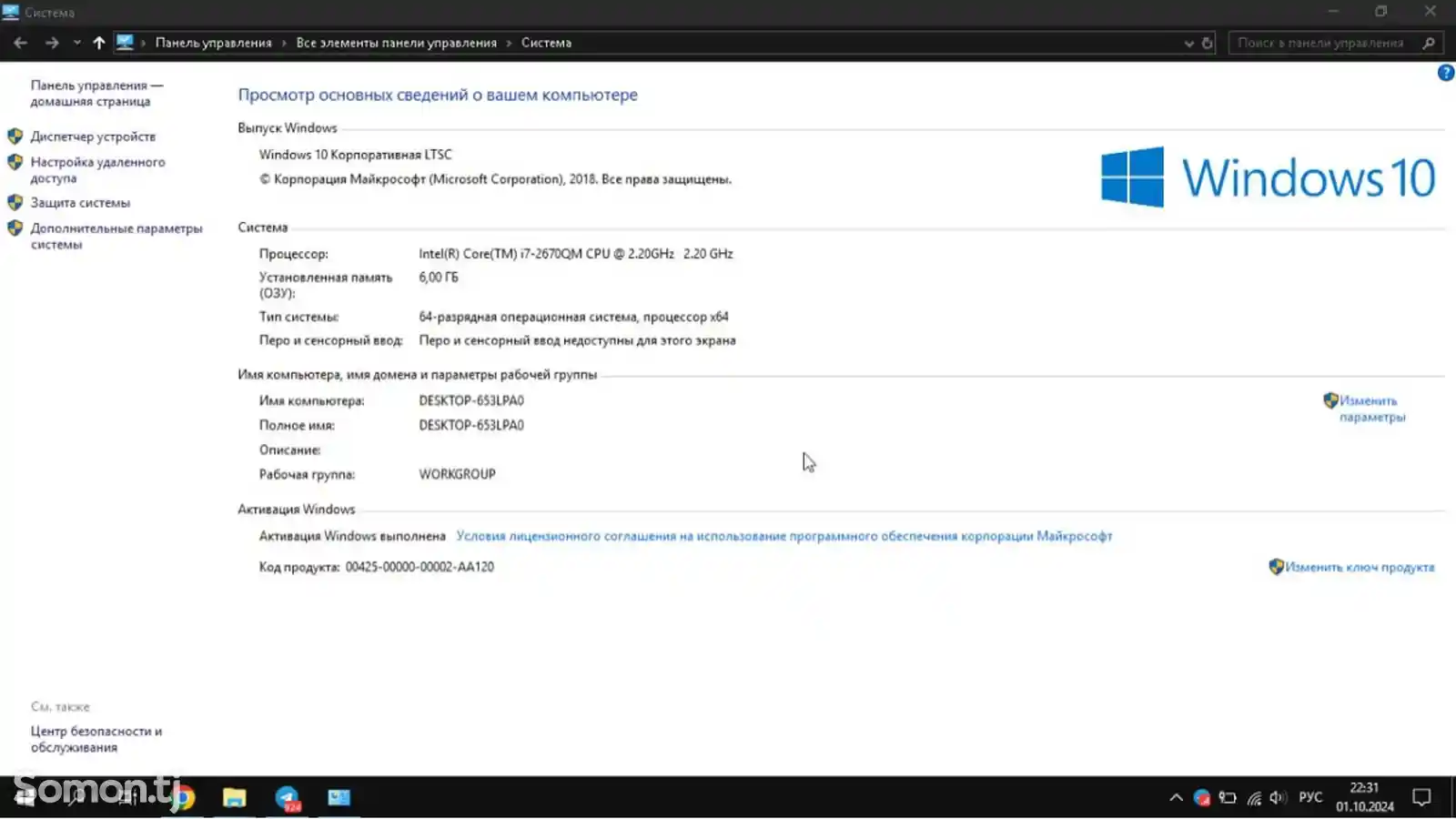This screenshot has width=1456, height=819.
Task: Click shield icon beside Защита системы
Action: pyautogui.click(x=15, y=202)
